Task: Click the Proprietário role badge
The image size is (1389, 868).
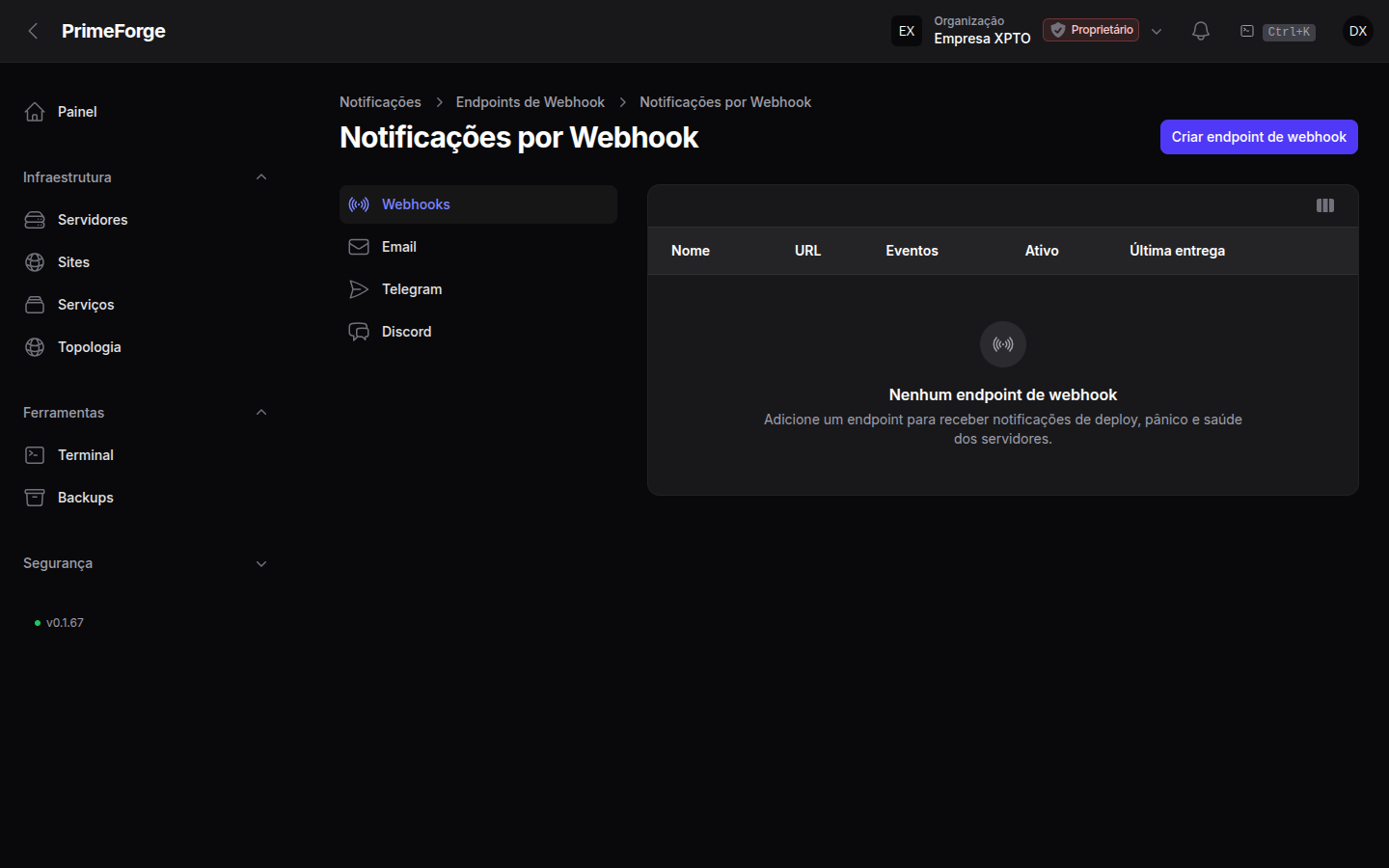Action: [1091, 30]
